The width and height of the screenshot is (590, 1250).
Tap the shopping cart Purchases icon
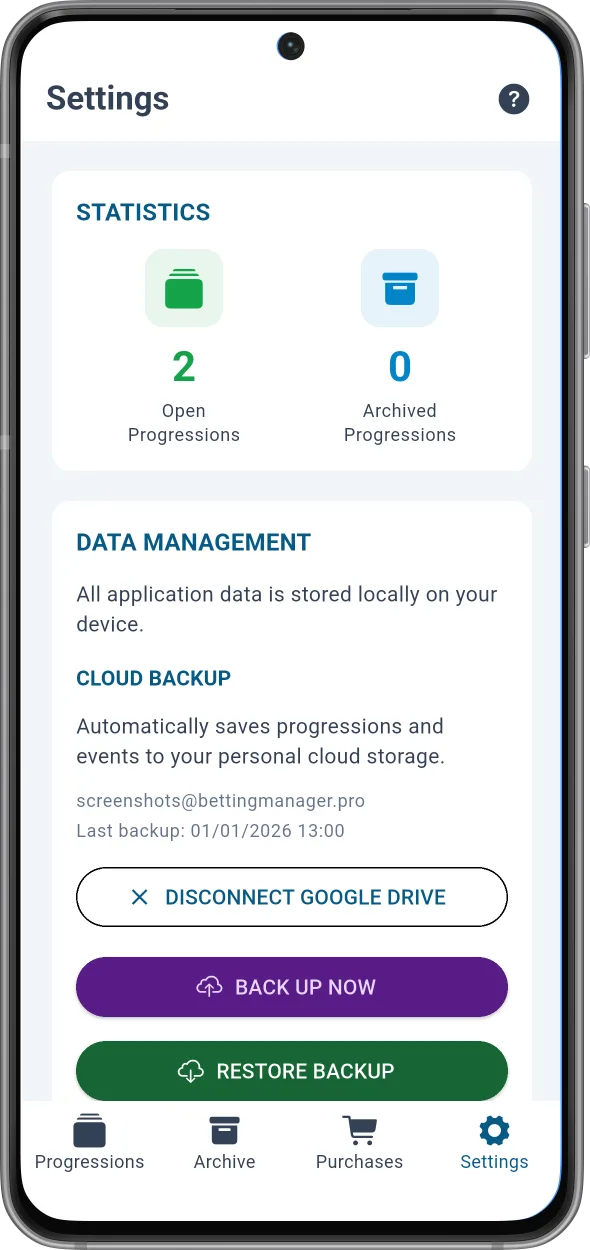[360, 1131]
